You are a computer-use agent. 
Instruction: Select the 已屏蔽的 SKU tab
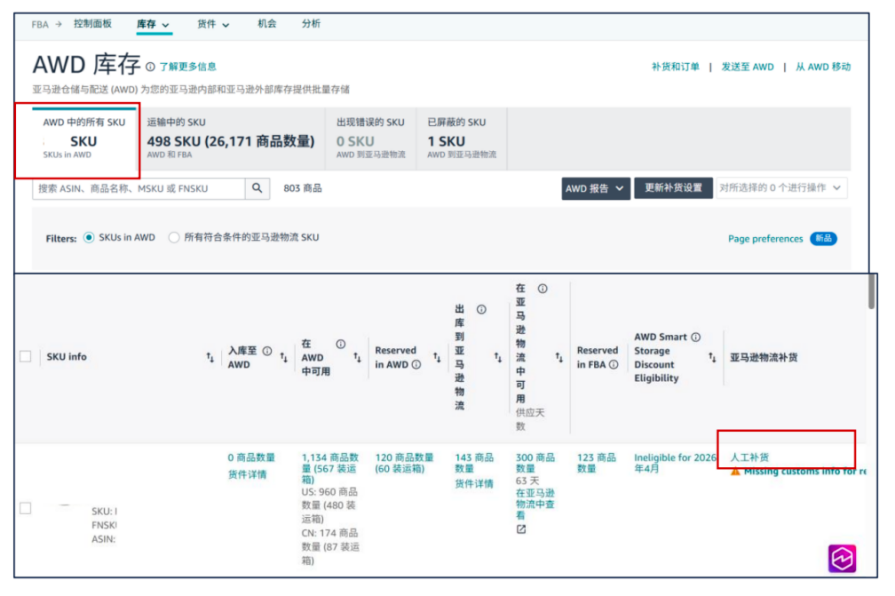click(462, 139)
